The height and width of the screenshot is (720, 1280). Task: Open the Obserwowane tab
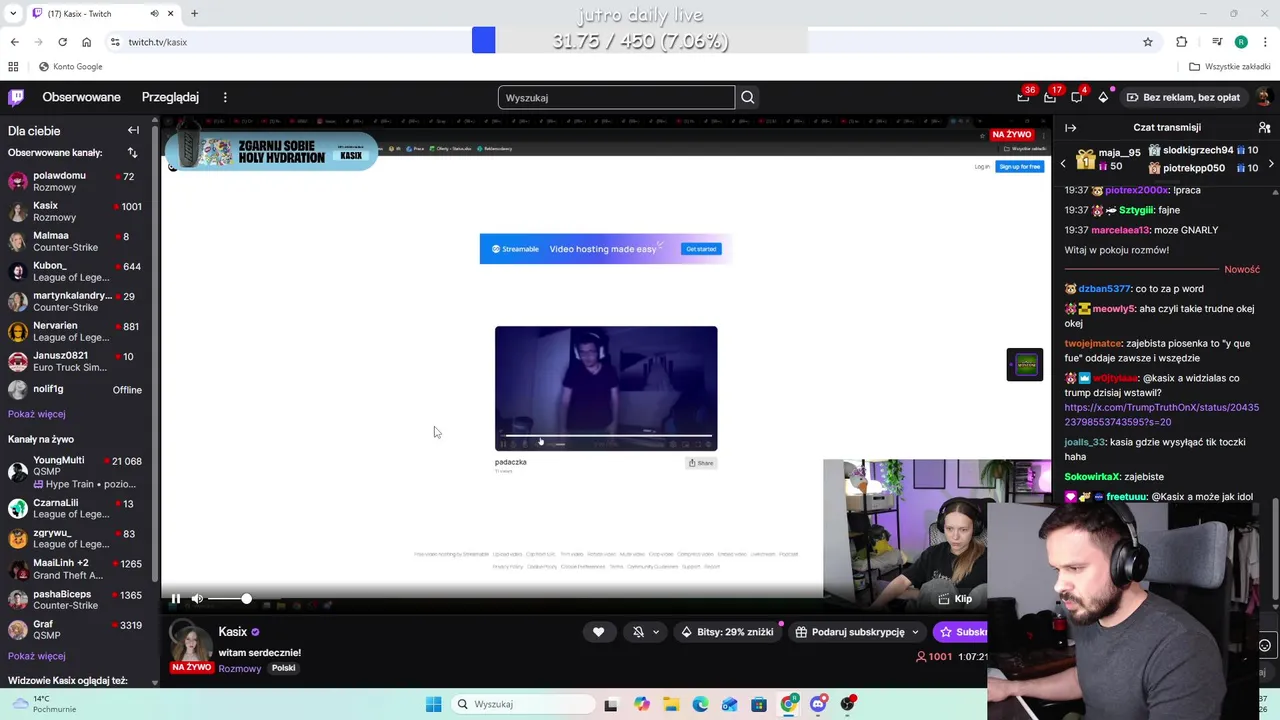click(x=81, y=97)
